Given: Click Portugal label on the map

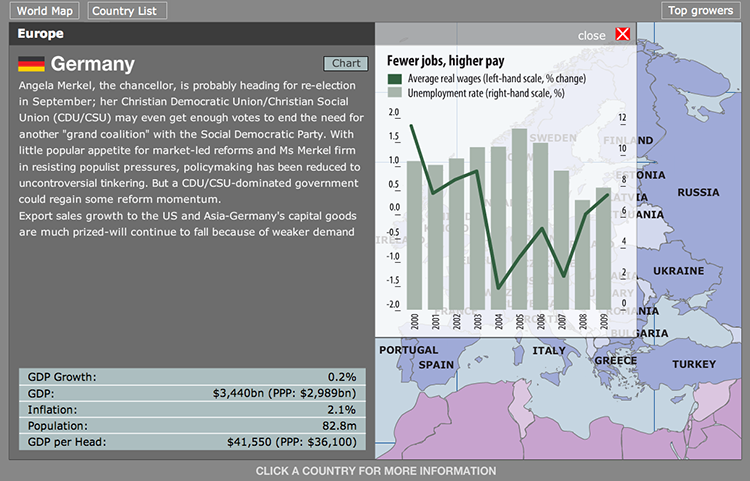Looking at the screenshot, I should 408,350.
